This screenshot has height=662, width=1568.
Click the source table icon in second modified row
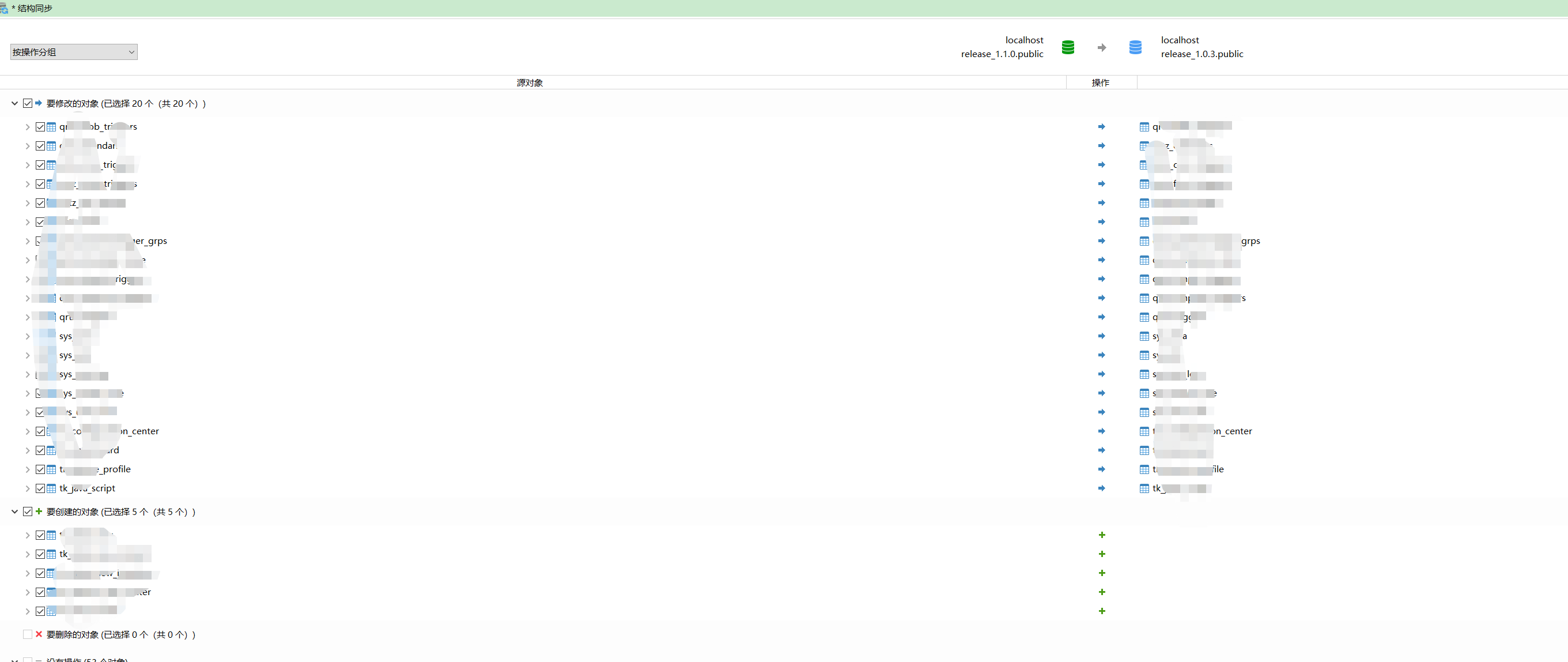[x=52, y=146]
